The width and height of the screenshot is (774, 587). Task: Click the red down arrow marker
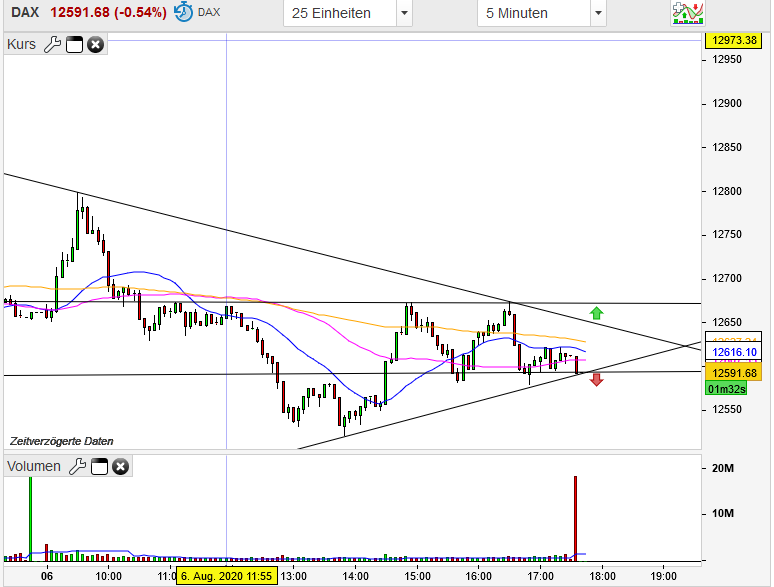coord(596,379)
